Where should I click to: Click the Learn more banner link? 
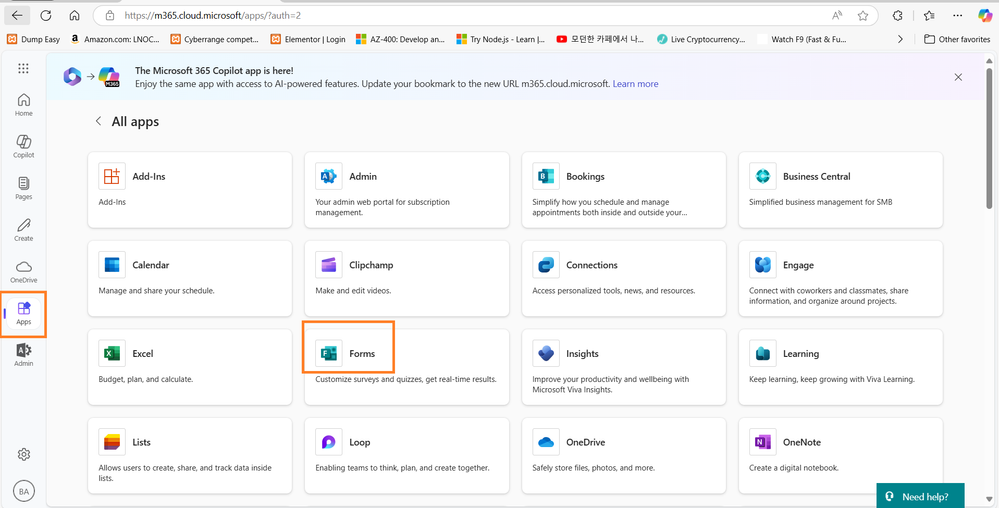point(635,83)
